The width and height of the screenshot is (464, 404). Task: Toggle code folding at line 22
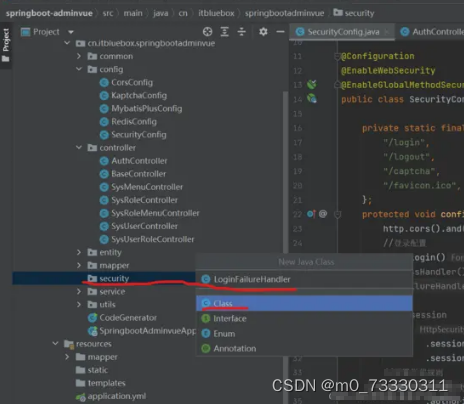(x=337, y=214)
